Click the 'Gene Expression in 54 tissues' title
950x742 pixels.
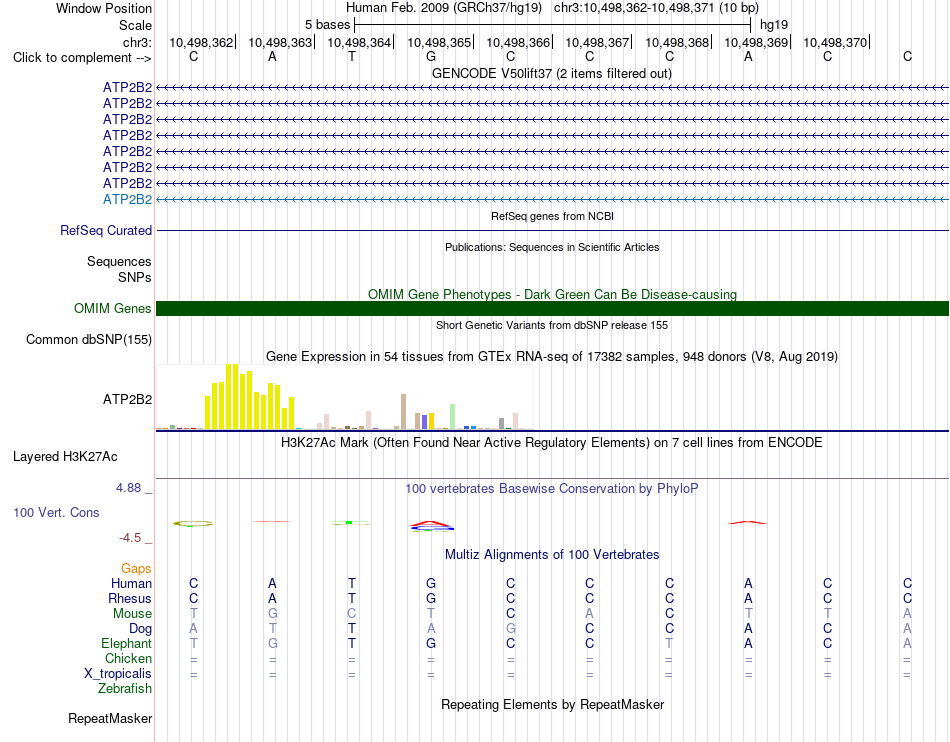pos(552,356)
